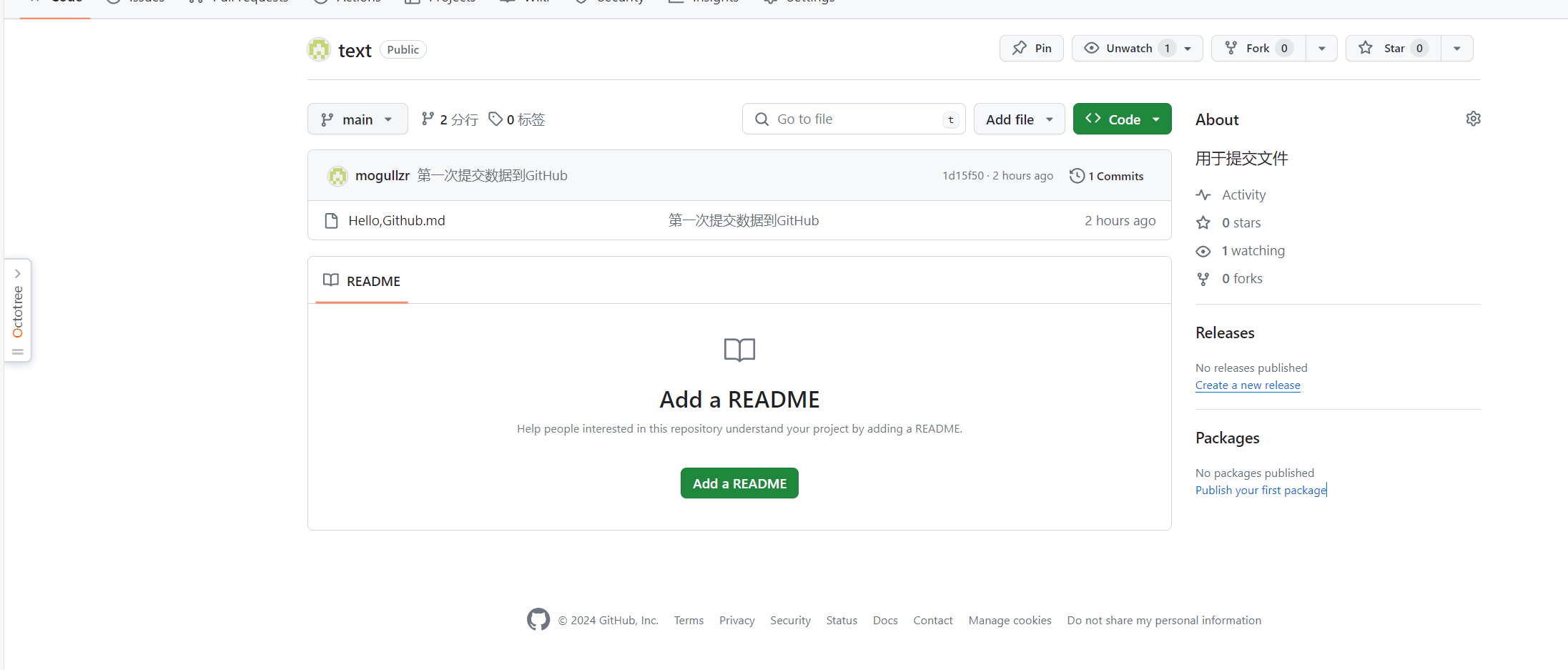1568x670 pixels.
Task: Open the Add file dropdown
Action: 1020,119
